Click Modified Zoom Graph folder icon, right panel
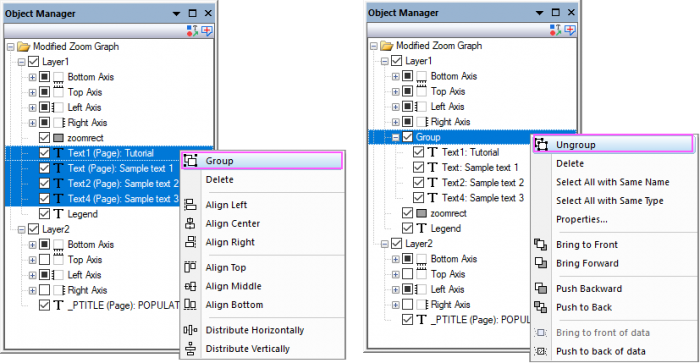Viewport: 700px width, 363px height. pos(387,46)
